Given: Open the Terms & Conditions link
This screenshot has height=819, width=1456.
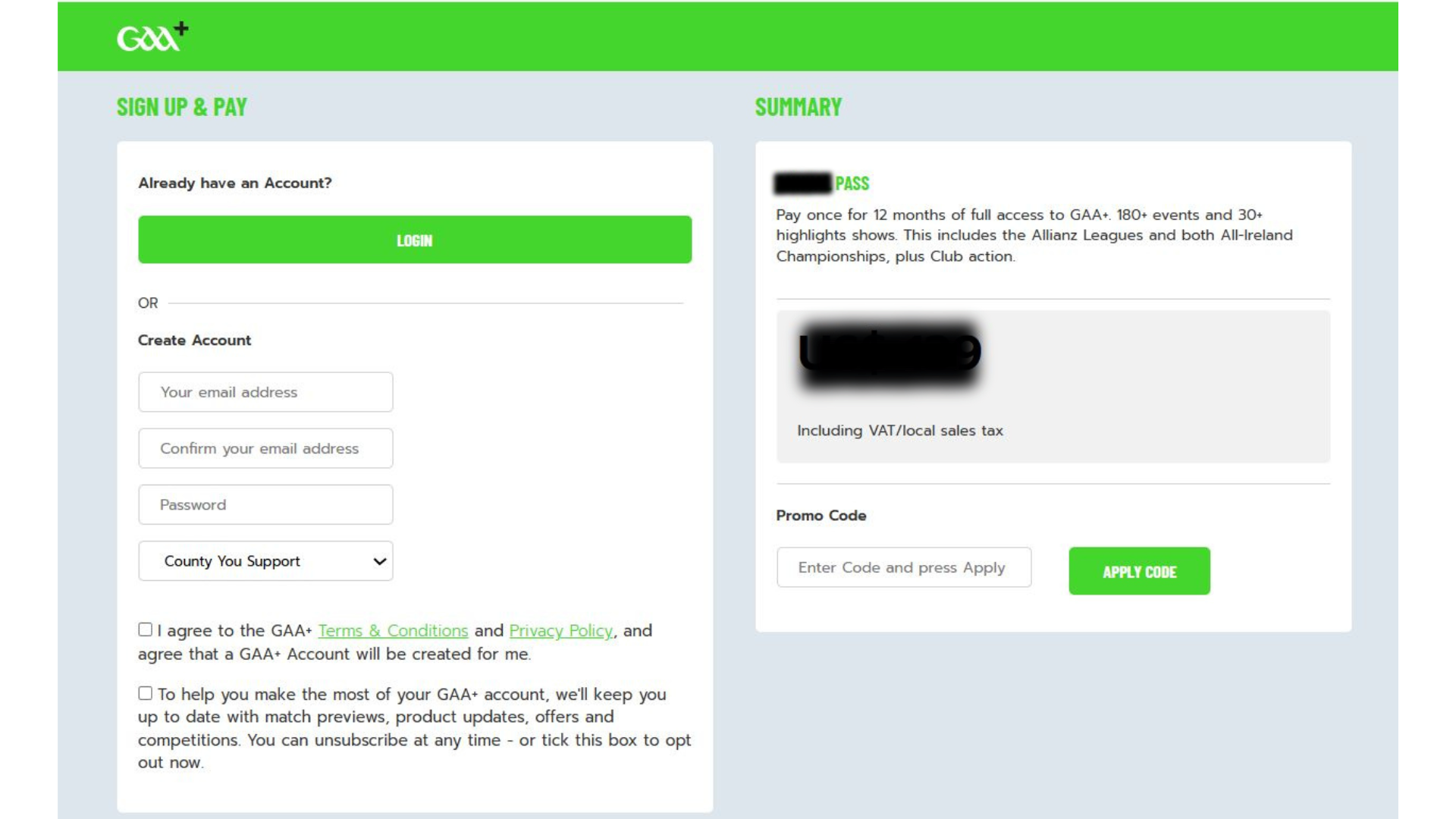Looking at the screenshot, I should (x=393, y=631).
